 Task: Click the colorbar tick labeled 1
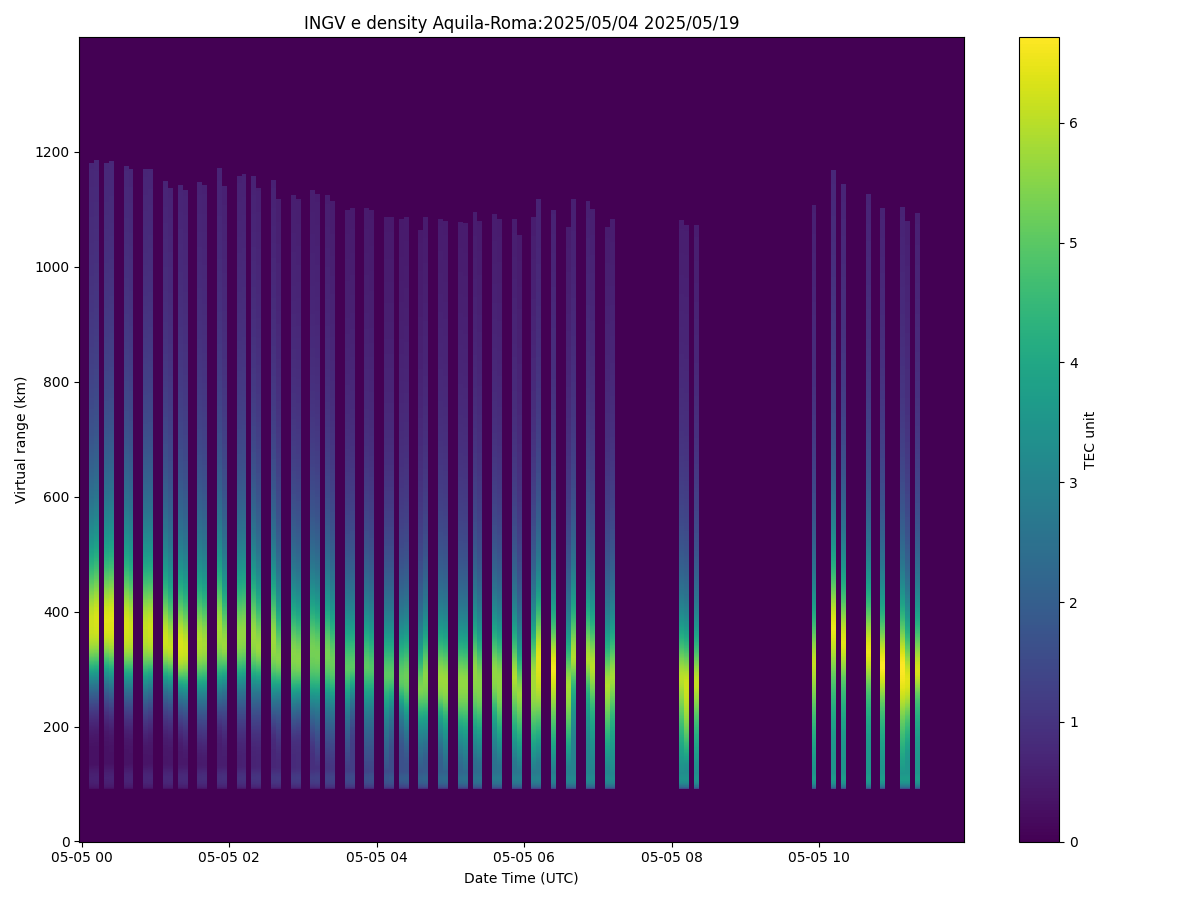click(1073, 722)
